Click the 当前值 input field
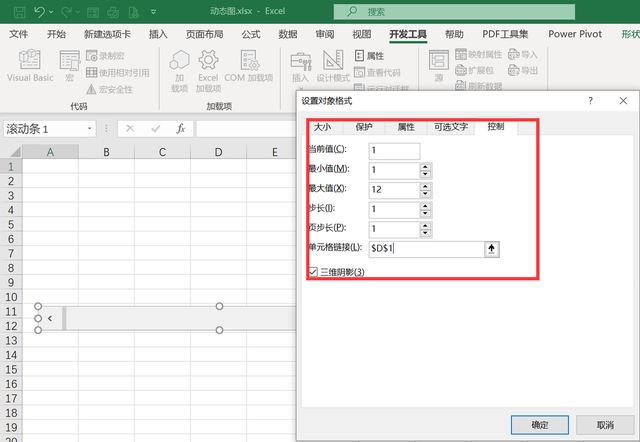Screen dimensions: 640x442 394,151
